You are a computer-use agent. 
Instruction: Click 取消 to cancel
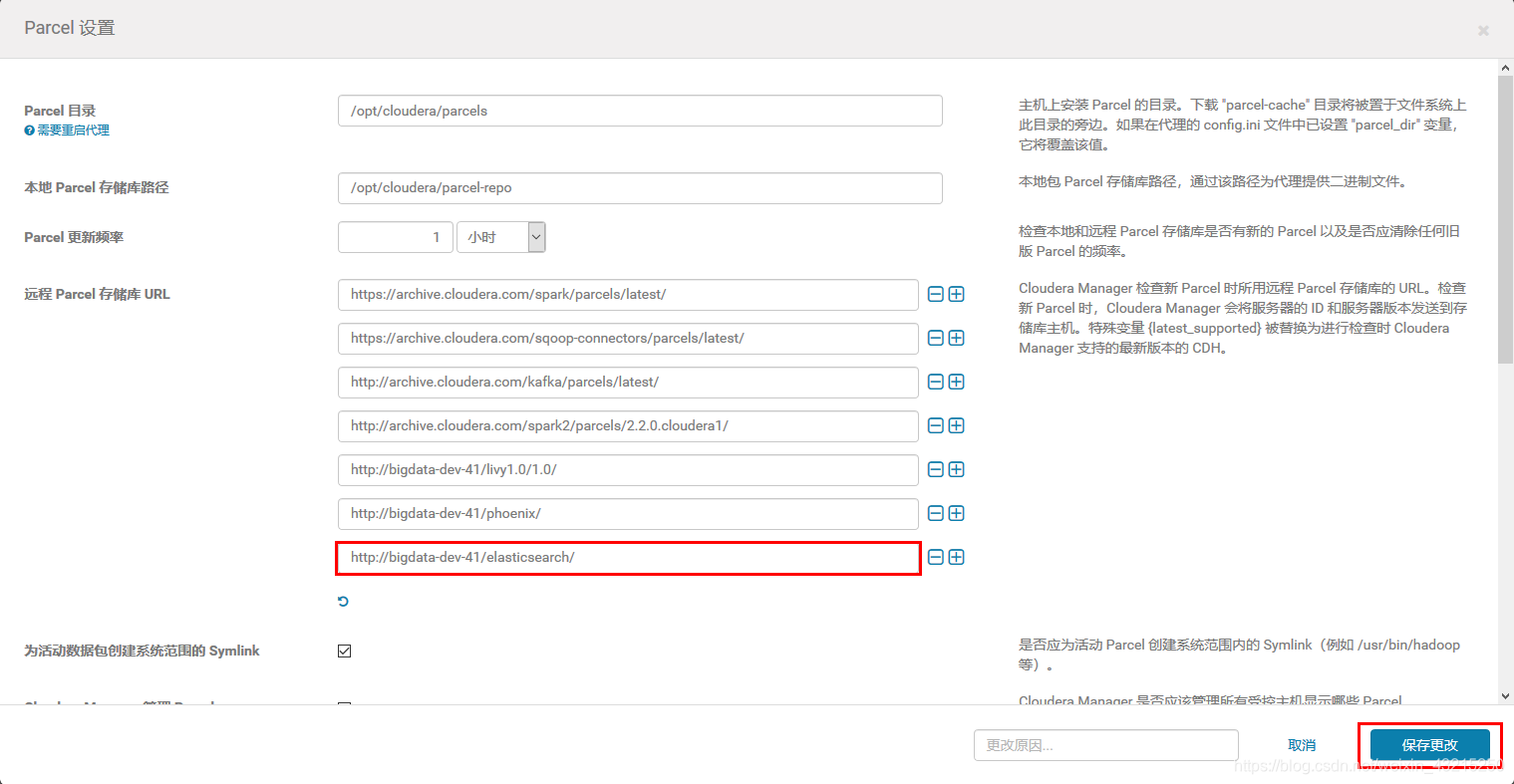click(1302, 745)
